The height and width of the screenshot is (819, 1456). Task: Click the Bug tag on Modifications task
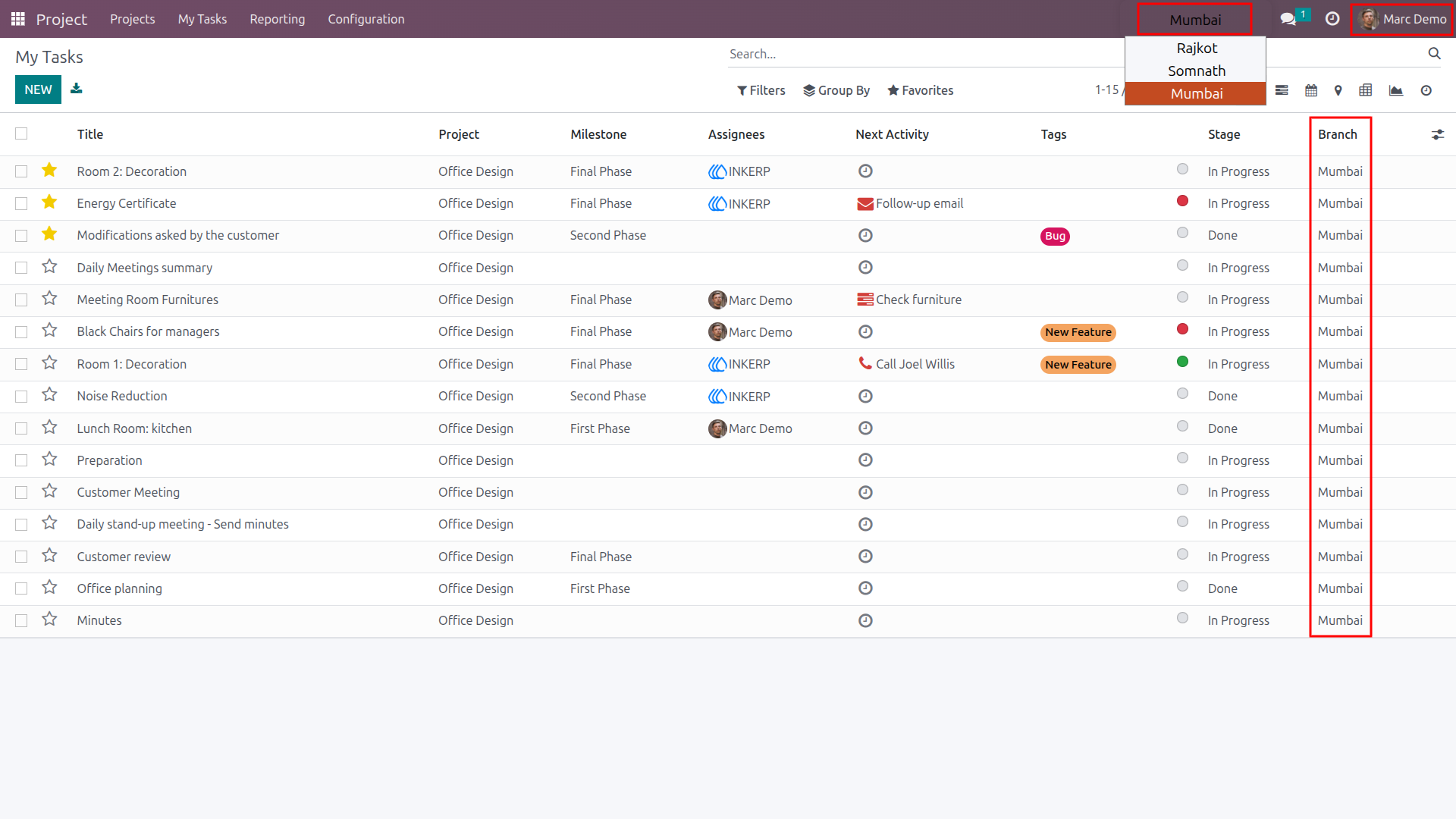pyautogui.click(x=1055, y=236)
